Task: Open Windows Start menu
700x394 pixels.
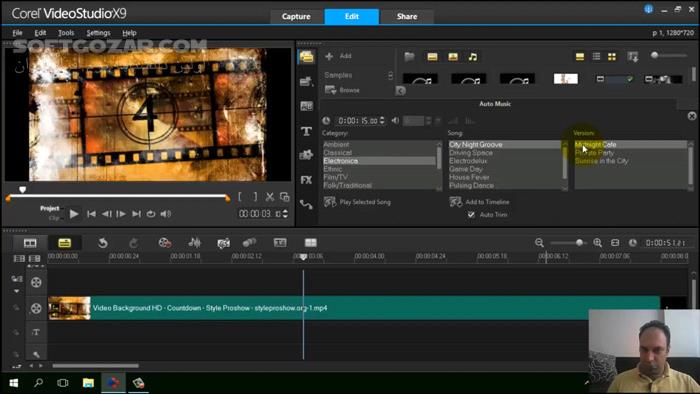Action: click(13, 383)
